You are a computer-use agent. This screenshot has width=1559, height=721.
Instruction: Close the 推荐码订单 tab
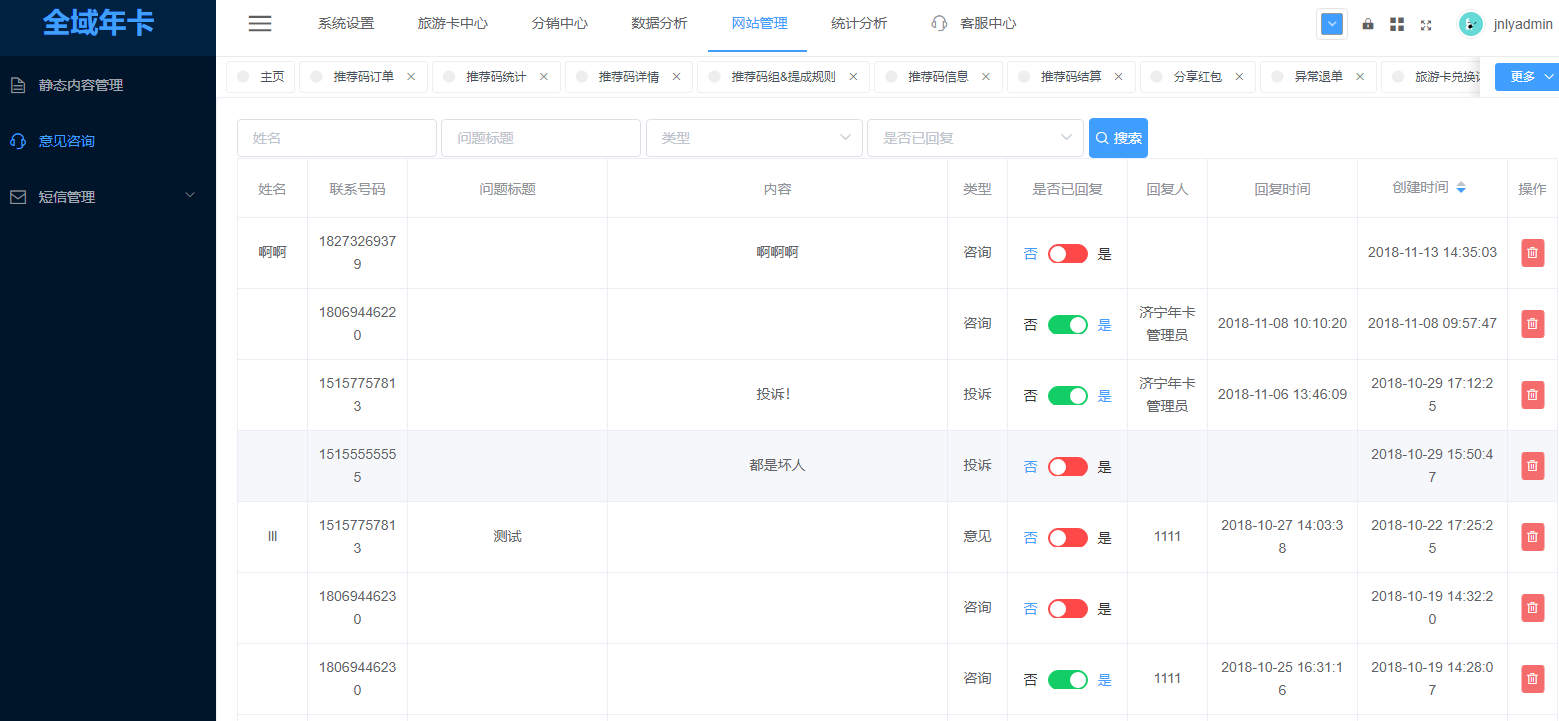pyautogui.click(x=411, y=77)
